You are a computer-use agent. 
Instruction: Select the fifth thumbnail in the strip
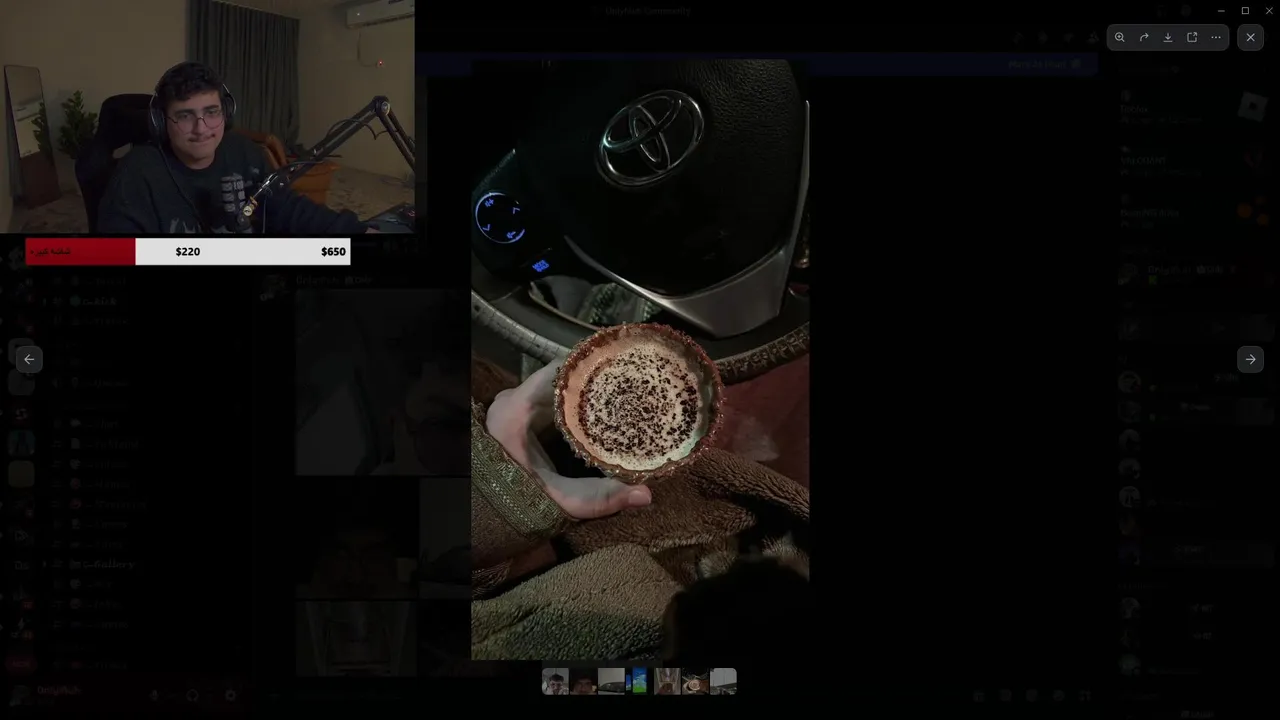point(667,681)
